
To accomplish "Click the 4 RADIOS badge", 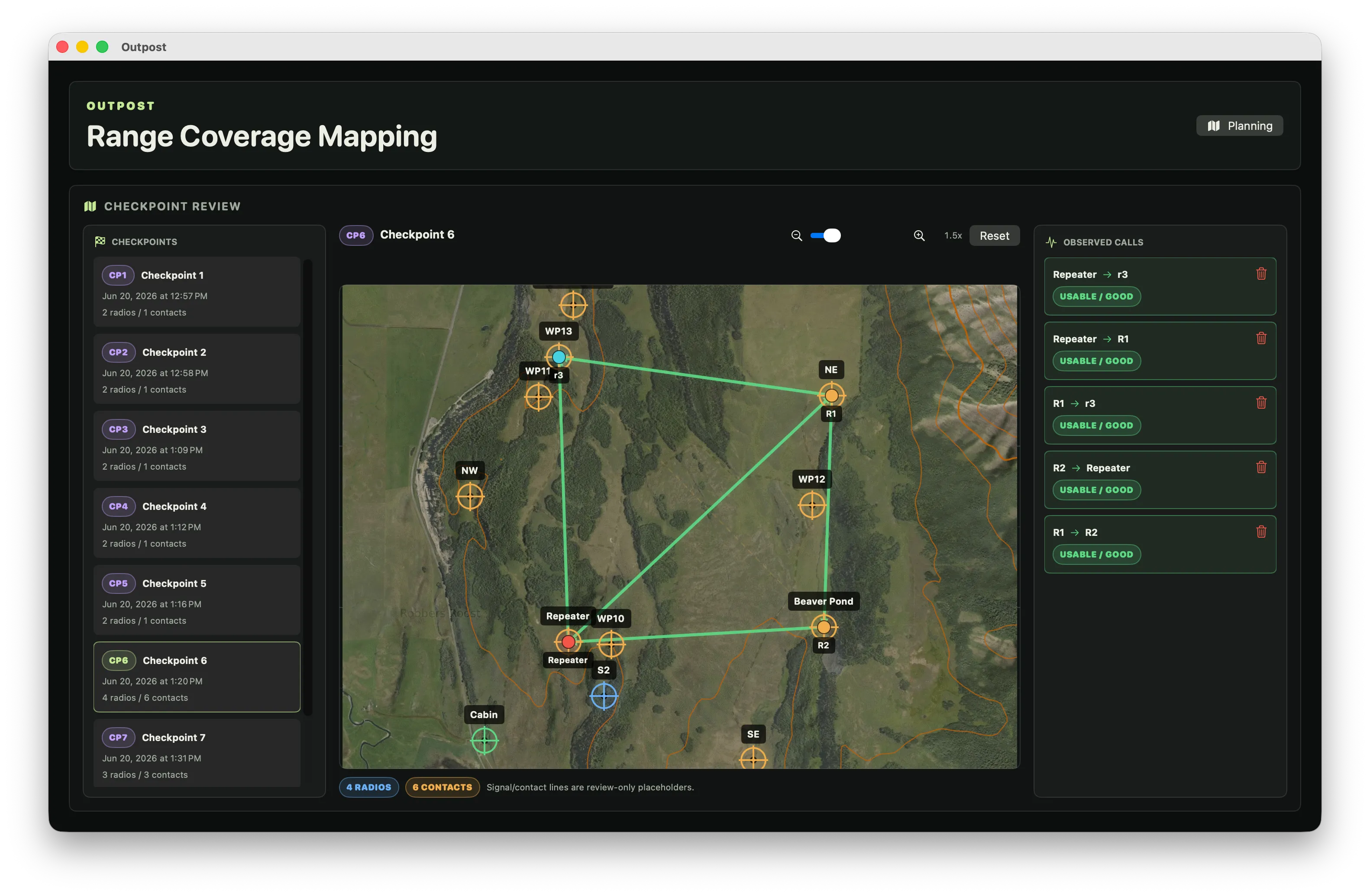I will (368, 787).
